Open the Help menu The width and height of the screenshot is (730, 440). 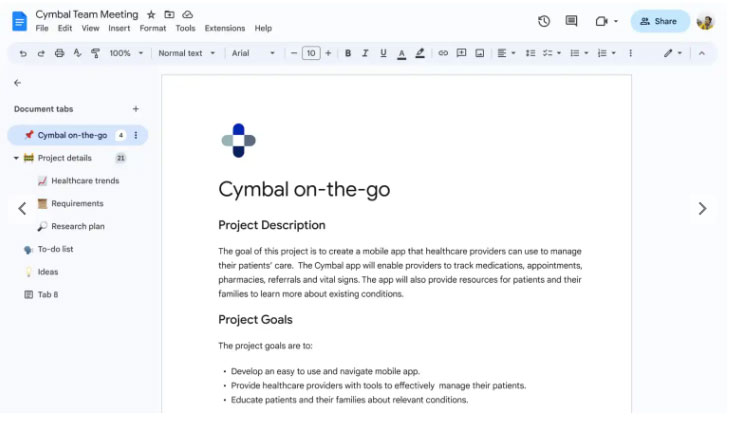263,28
